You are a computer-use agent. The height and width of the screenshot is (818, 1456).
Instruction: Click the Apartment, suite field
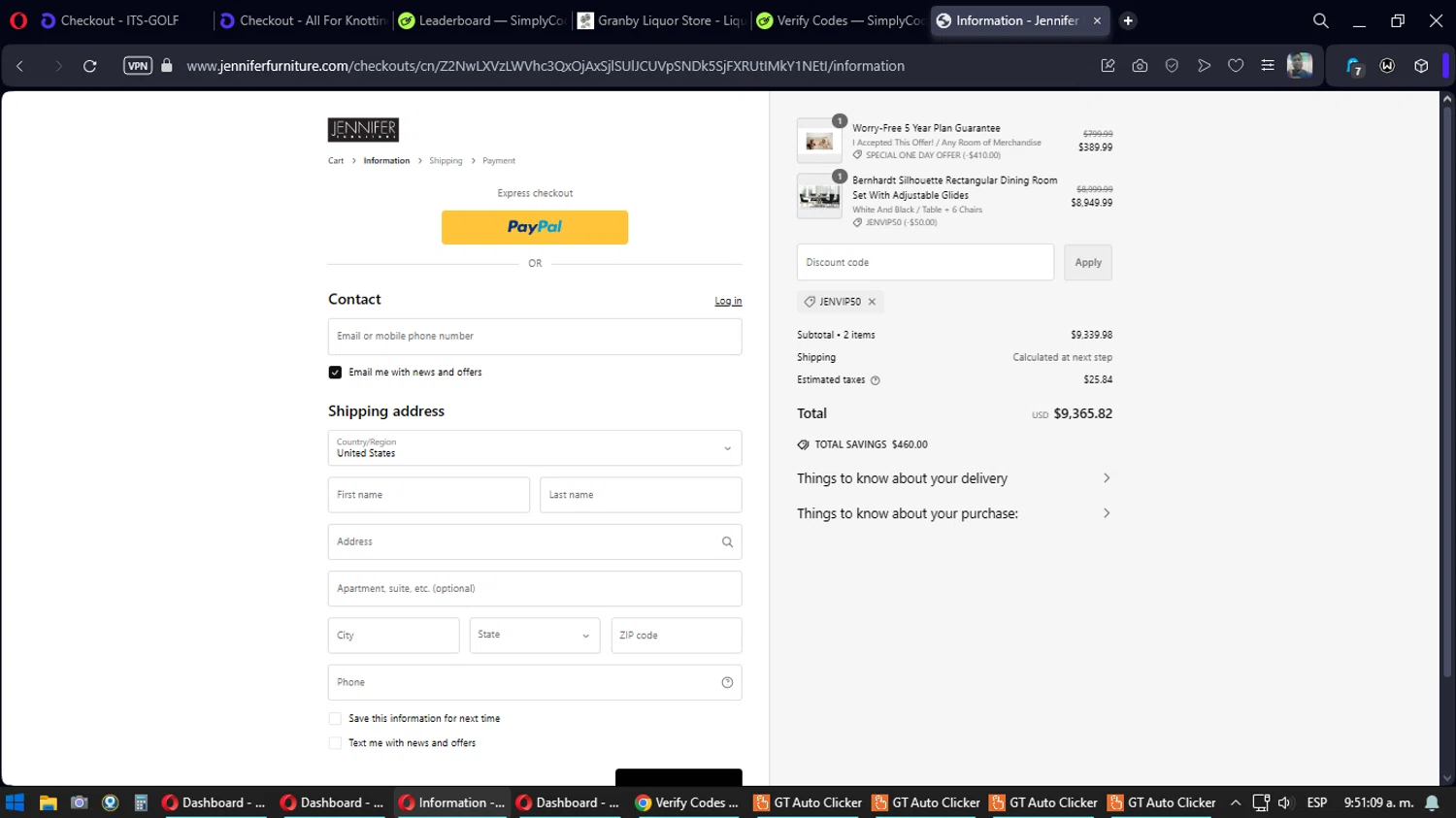(535, 589)
